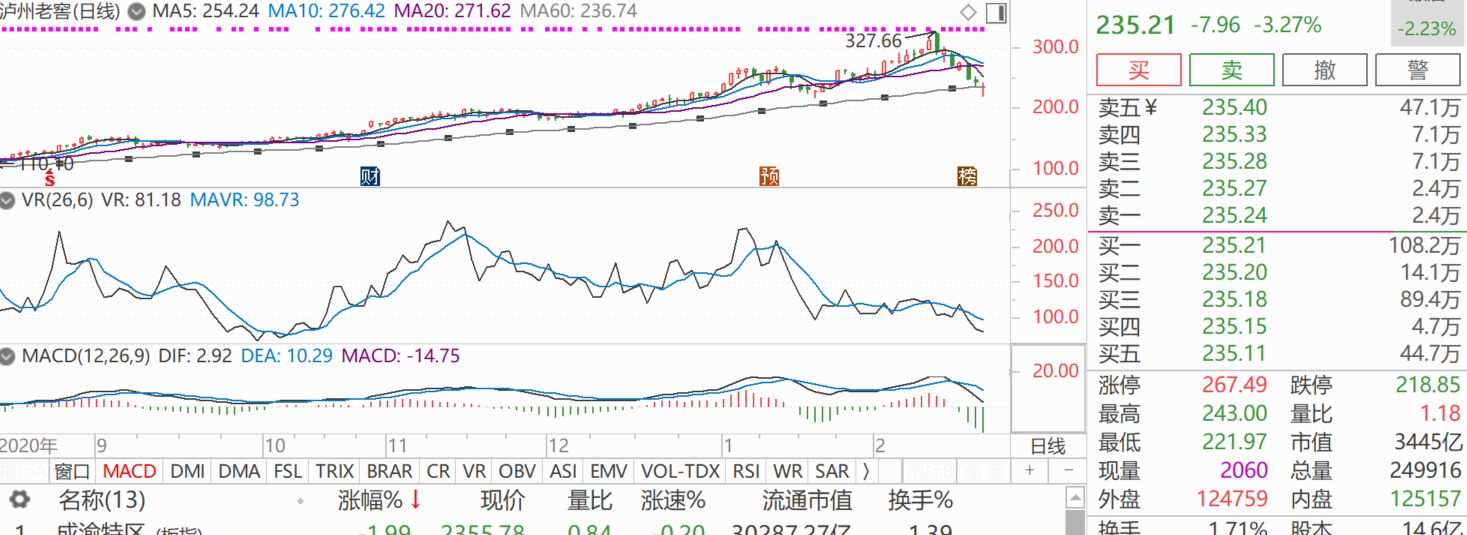Switch to the VR indicator tab

coord(475,470)
